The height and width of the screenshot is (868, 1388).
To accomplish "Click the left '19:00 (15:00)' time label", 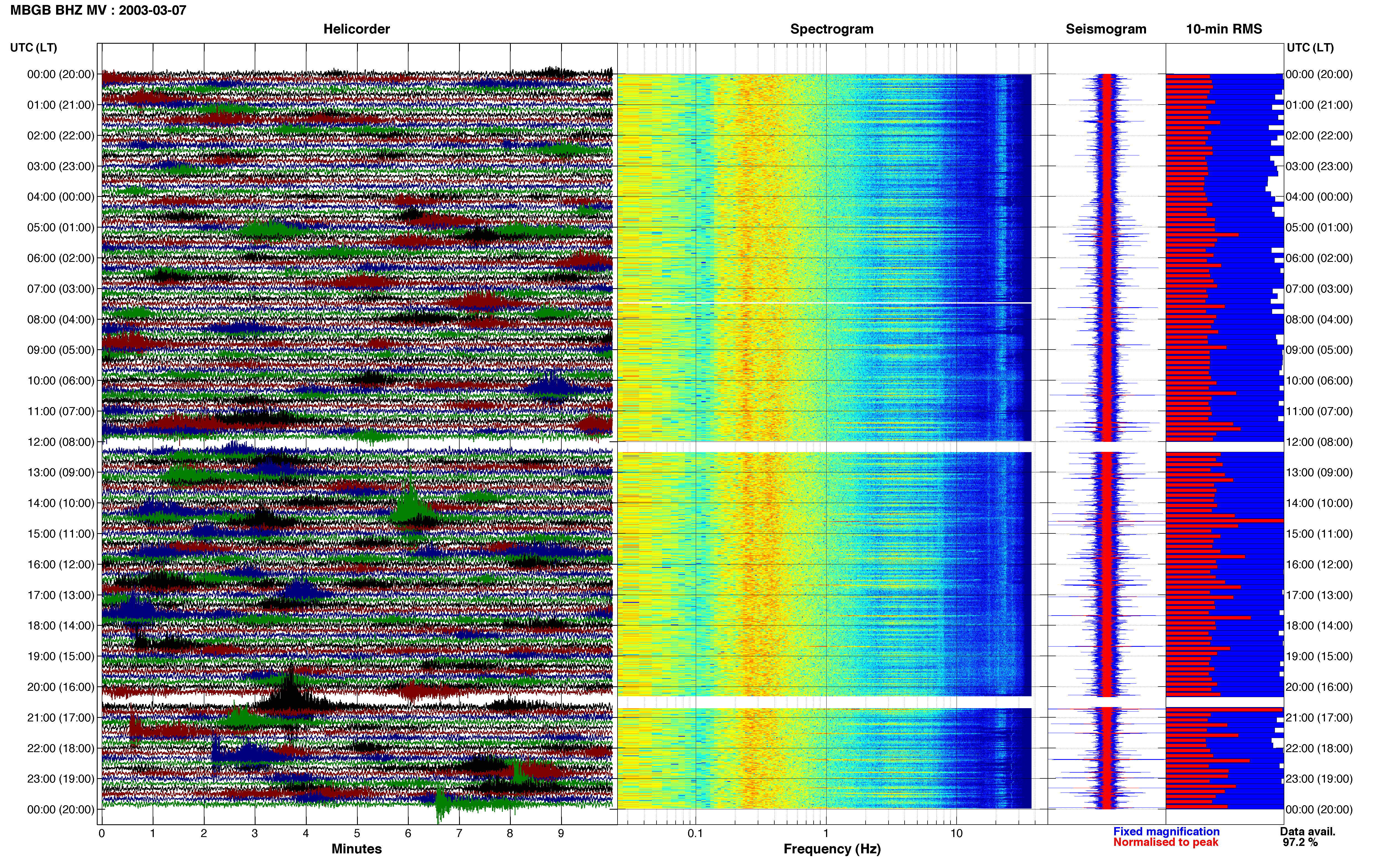I will pos(61,656).
